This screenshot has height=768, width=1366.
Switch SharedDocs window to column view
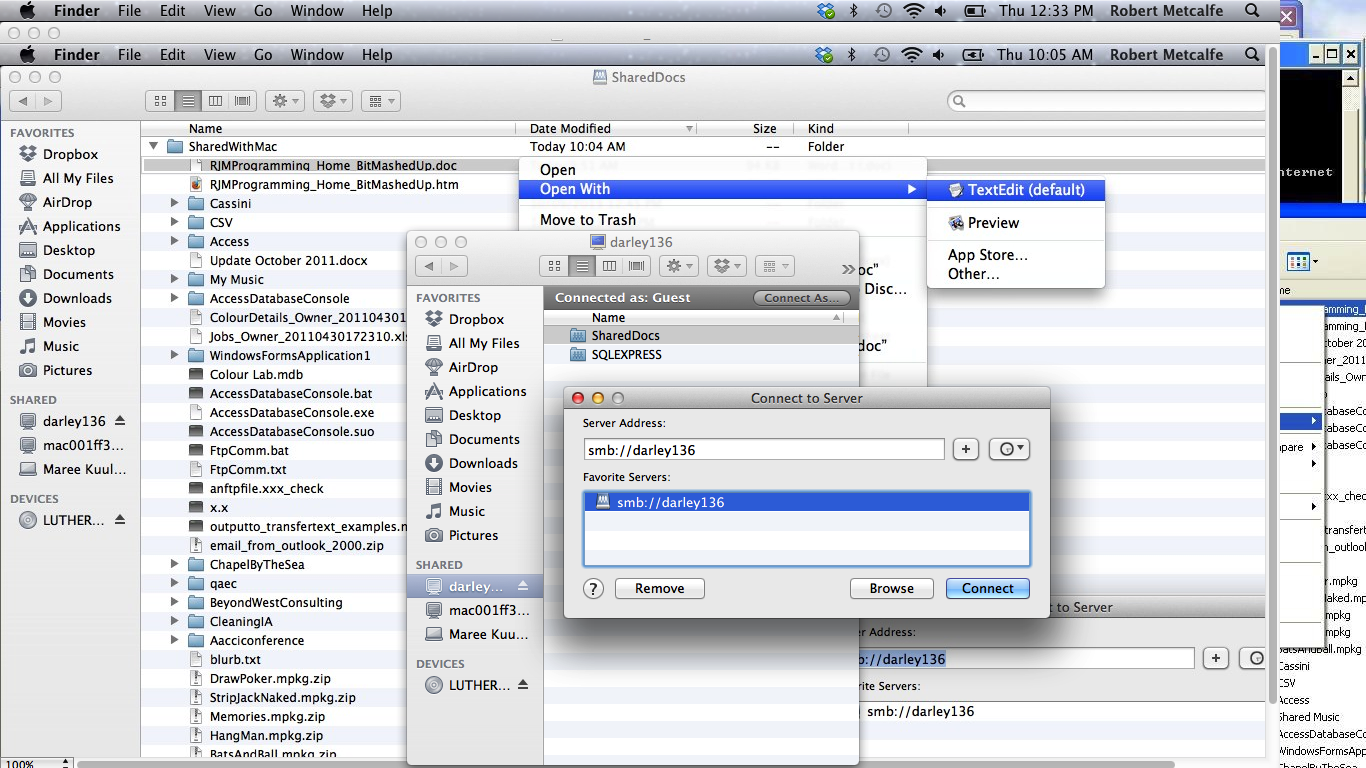pos(215,101)
